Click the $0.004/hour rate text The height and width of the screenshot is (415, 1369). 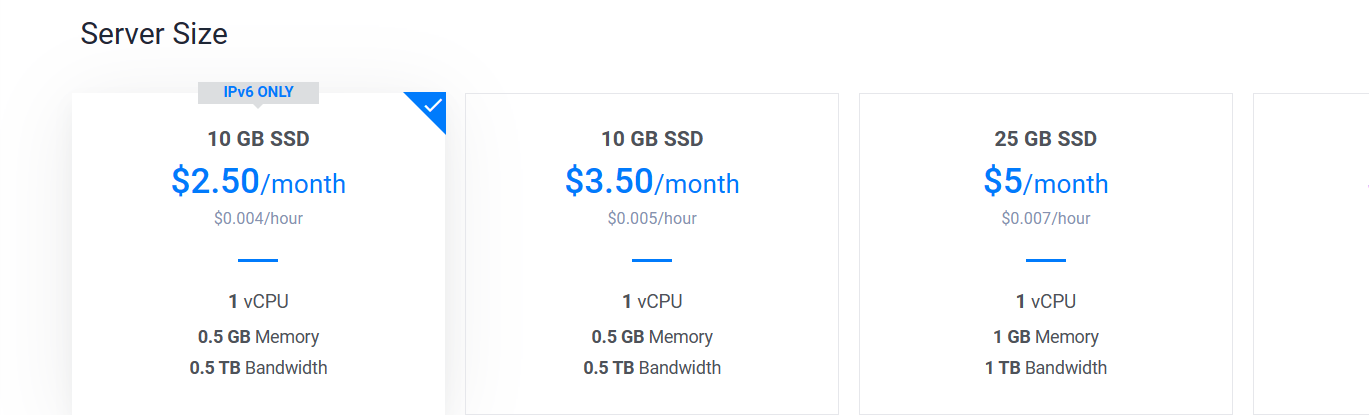258,218
